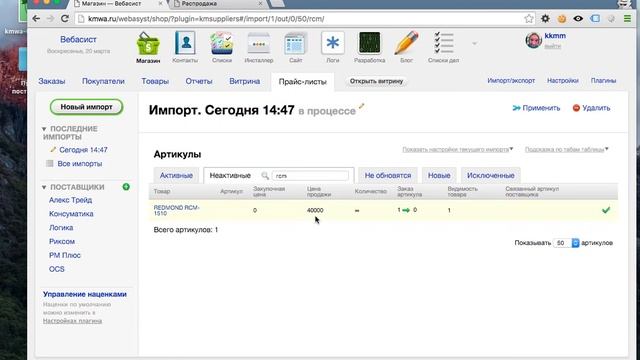Switch to the Не обновятся tab
Viewport: 640px width, 360px height.
(388, 176)
